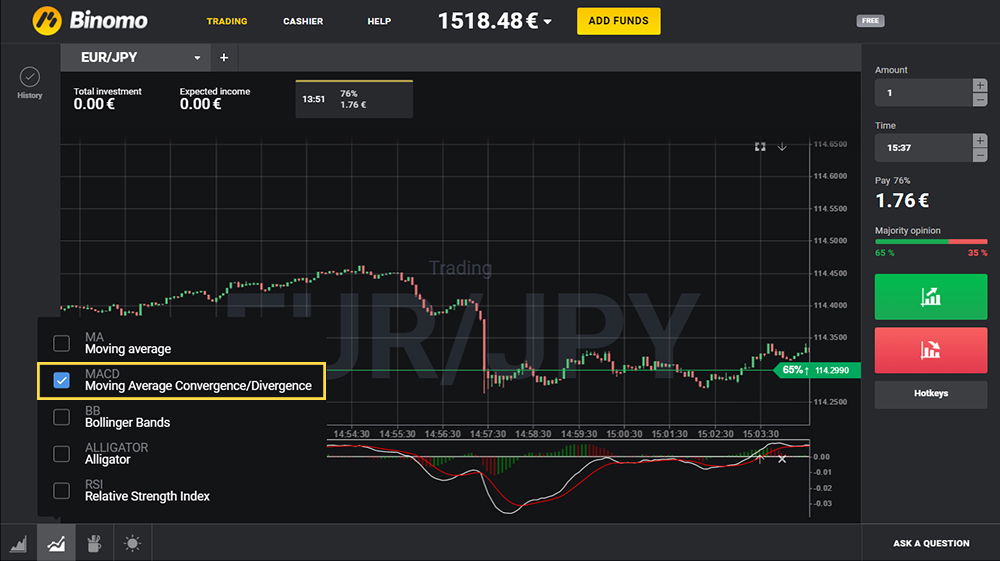
Task: Open the drawing tools pencil-cup icon
Action: coord(94,544)
